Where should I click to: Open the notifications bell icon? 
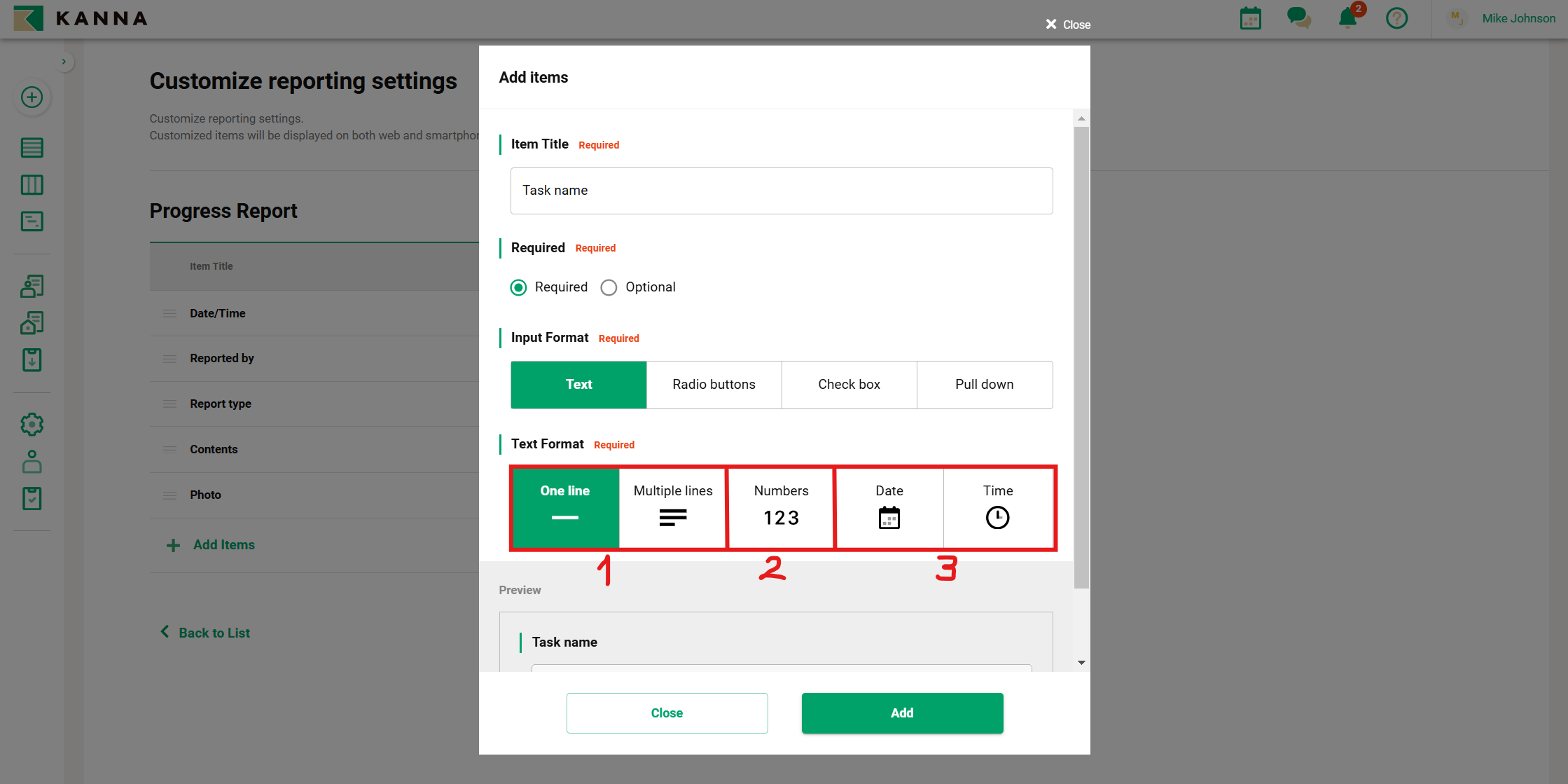[x=1347, y=18]
